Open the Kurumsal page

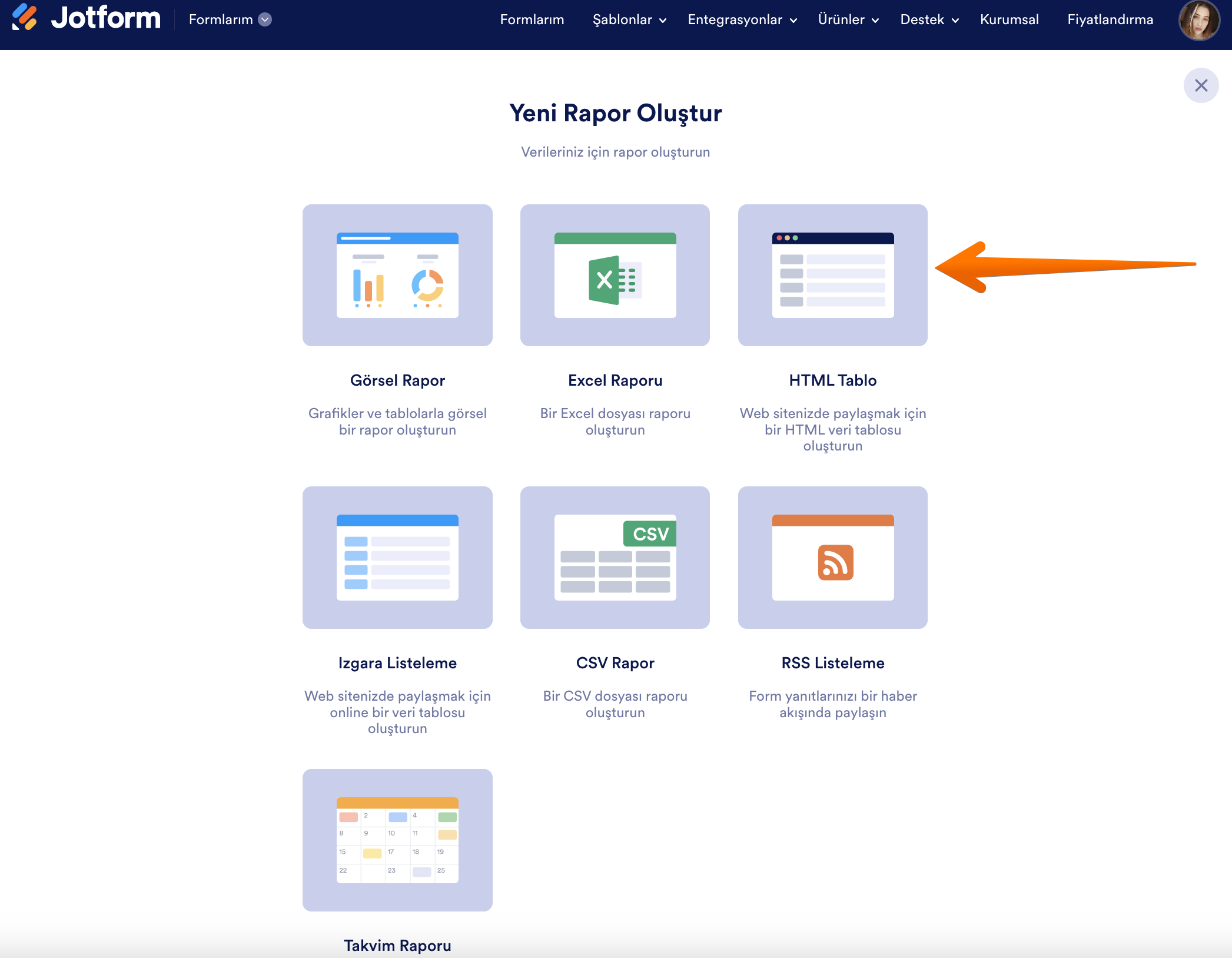click(1009, 19)
